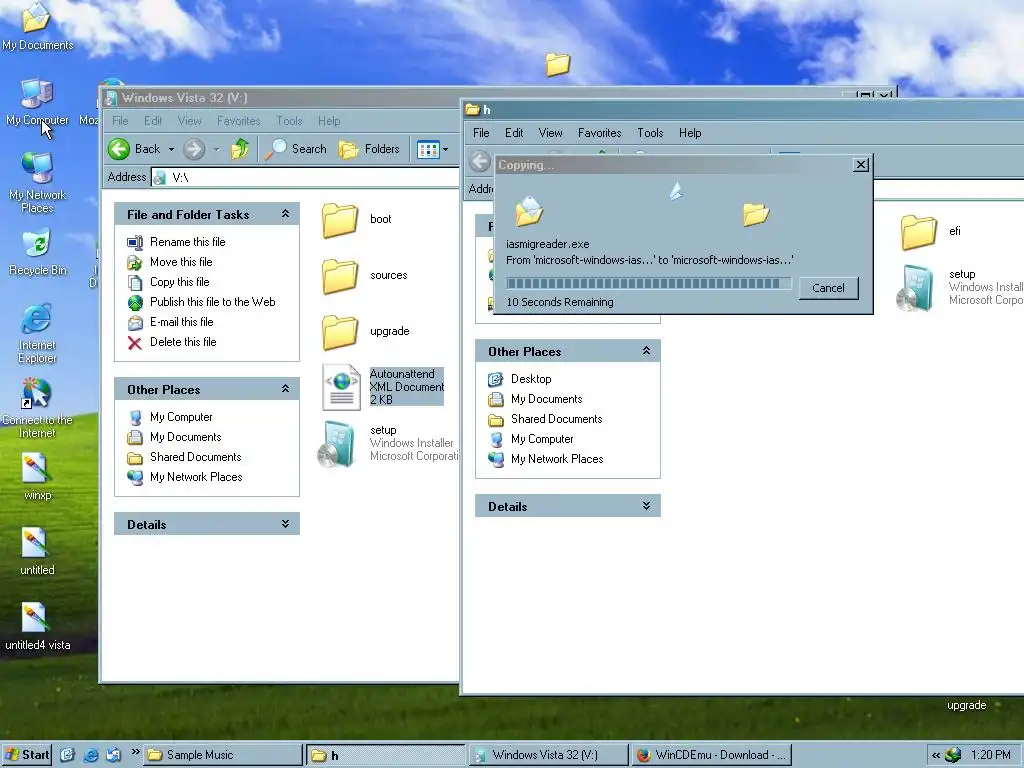
Task: Open Favorites menu in h window
Action: pos(600,133)
